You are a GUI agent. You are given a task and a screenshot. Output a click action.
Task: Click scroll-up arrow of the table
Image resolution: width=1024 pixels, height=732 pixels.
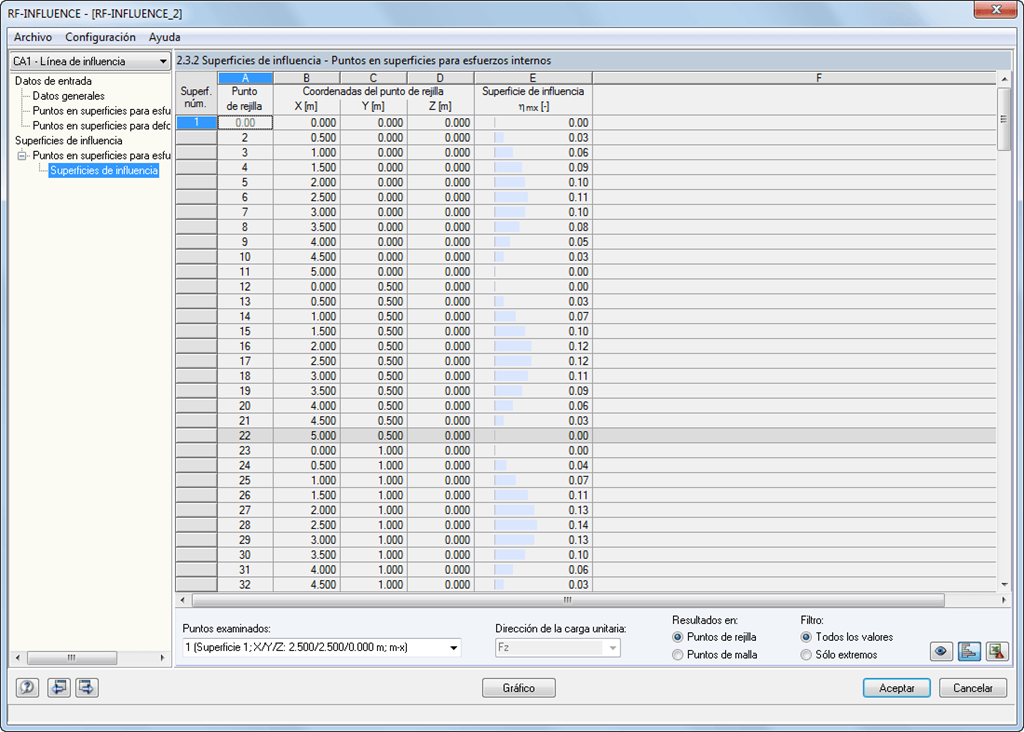click(1004, 78)
